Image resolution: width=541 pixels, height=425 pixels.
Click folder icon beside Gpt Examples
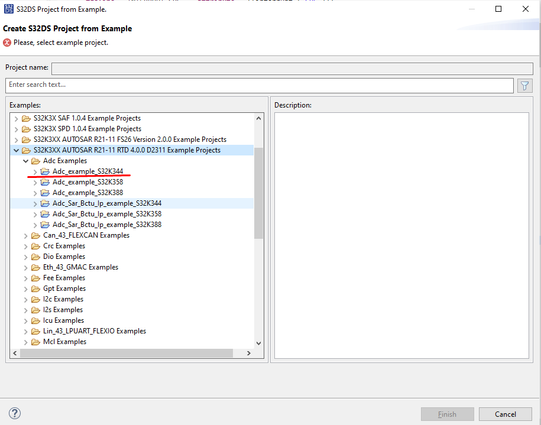pyautogui.click(x=36, y=289)
